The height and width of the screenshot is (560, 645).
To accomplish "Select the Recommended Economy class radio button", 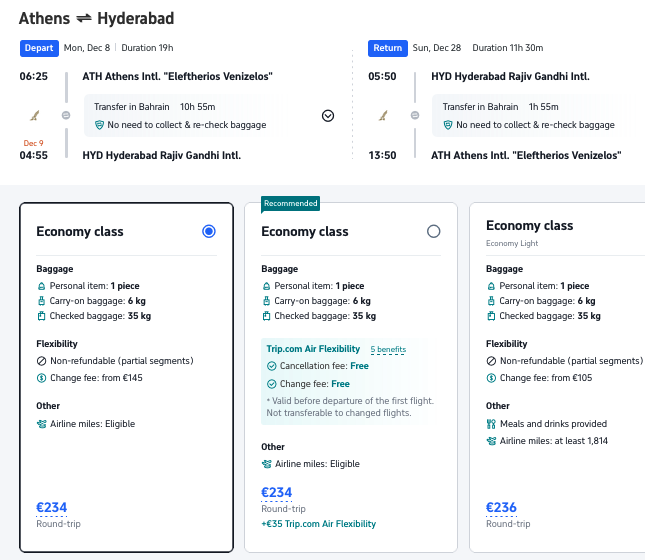I will click(x=433, y=231).
